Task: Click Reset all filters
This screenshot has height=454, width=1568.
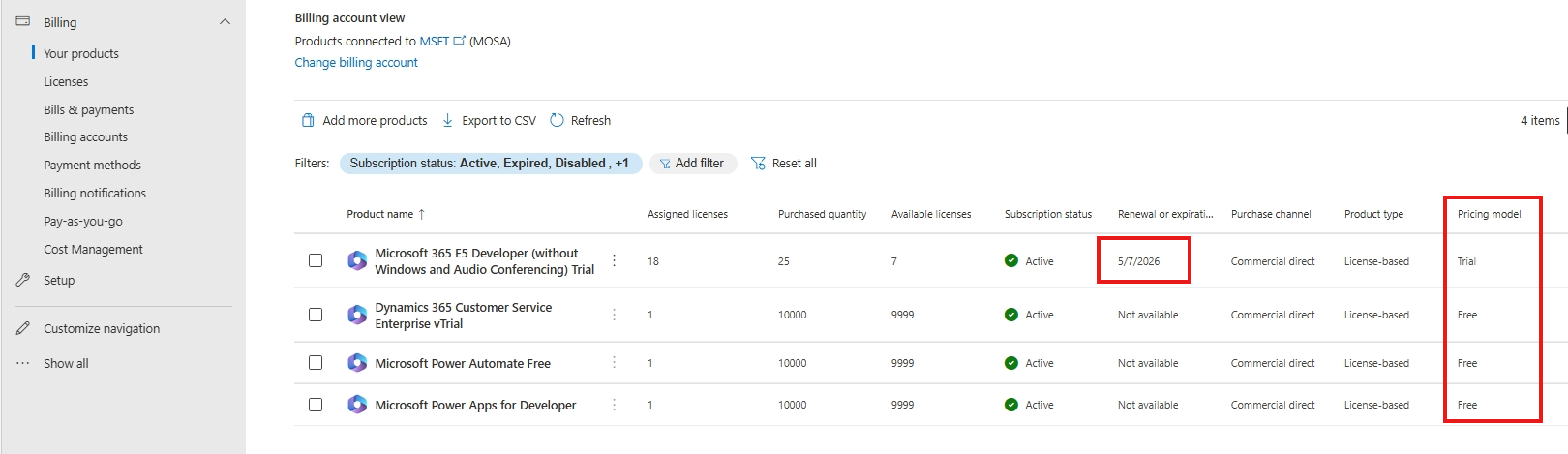Action: [x=784, y=164]
